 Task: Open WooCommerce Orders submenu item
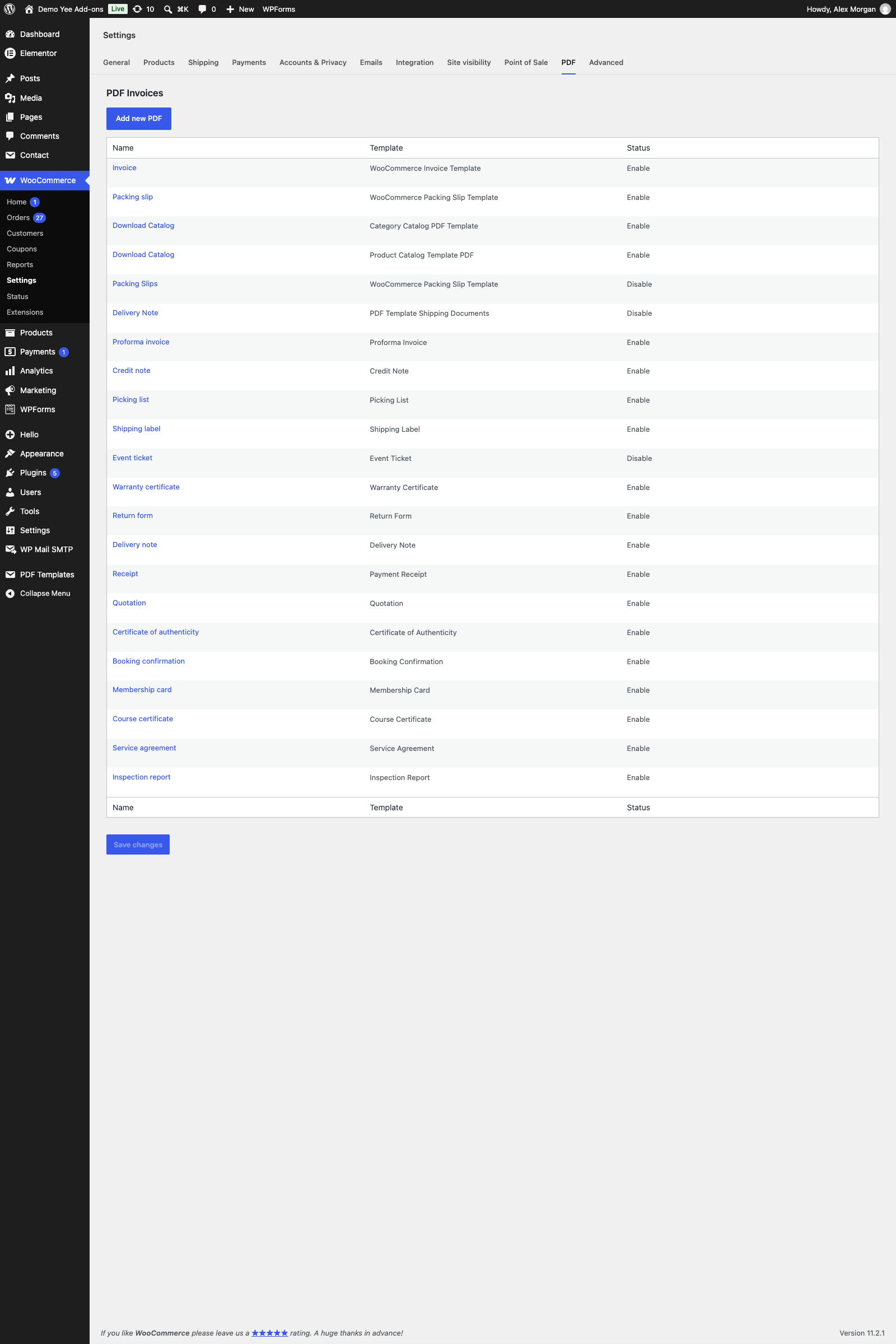18,218
